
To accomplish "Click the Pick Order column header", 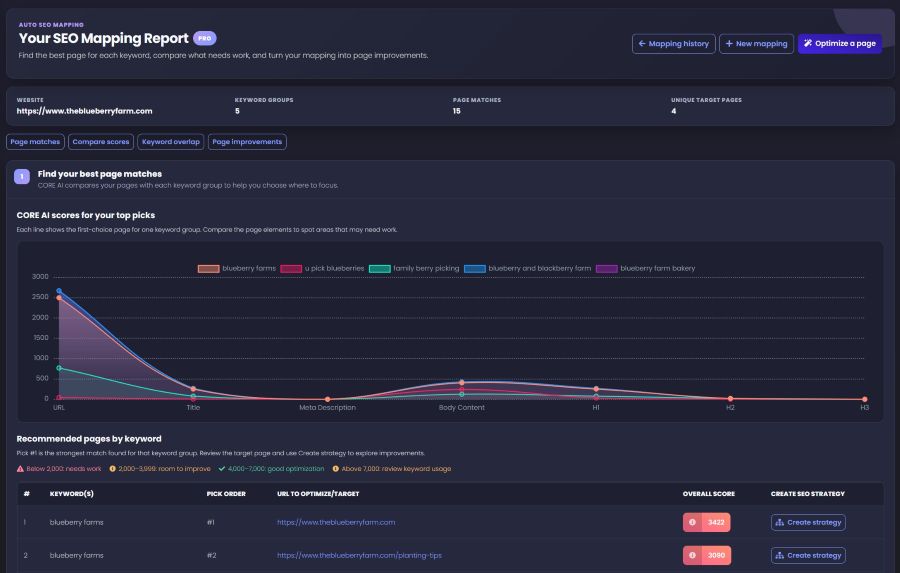I will [x=226, y=494].
